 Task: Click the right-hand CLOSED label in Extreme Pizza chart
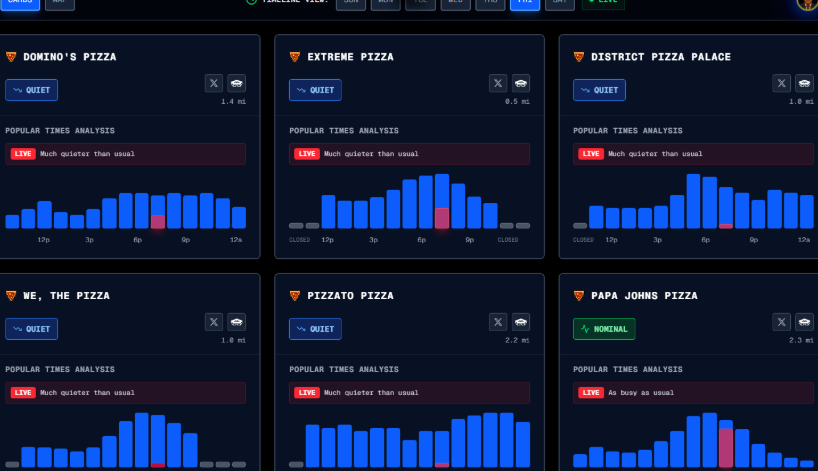[x=508, y=240]
